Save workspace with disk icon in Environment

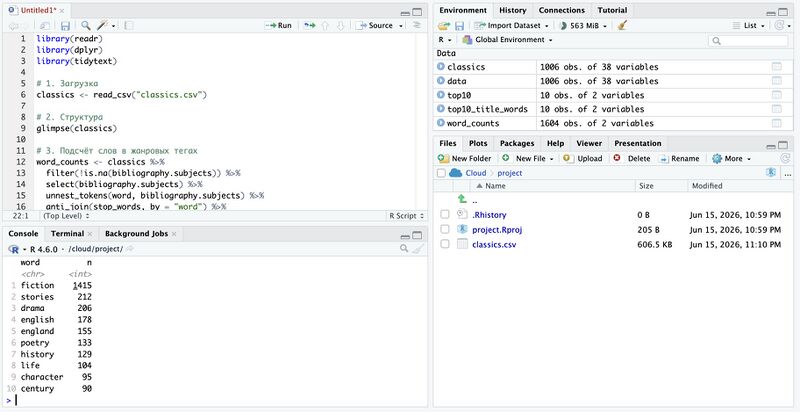pyautogui.click(x=460, y=25)
